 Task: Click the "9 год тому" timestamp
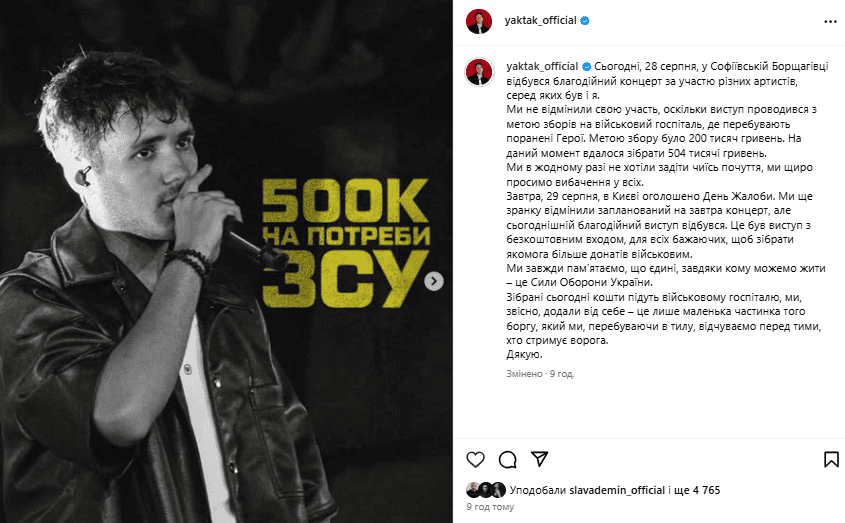490,507
